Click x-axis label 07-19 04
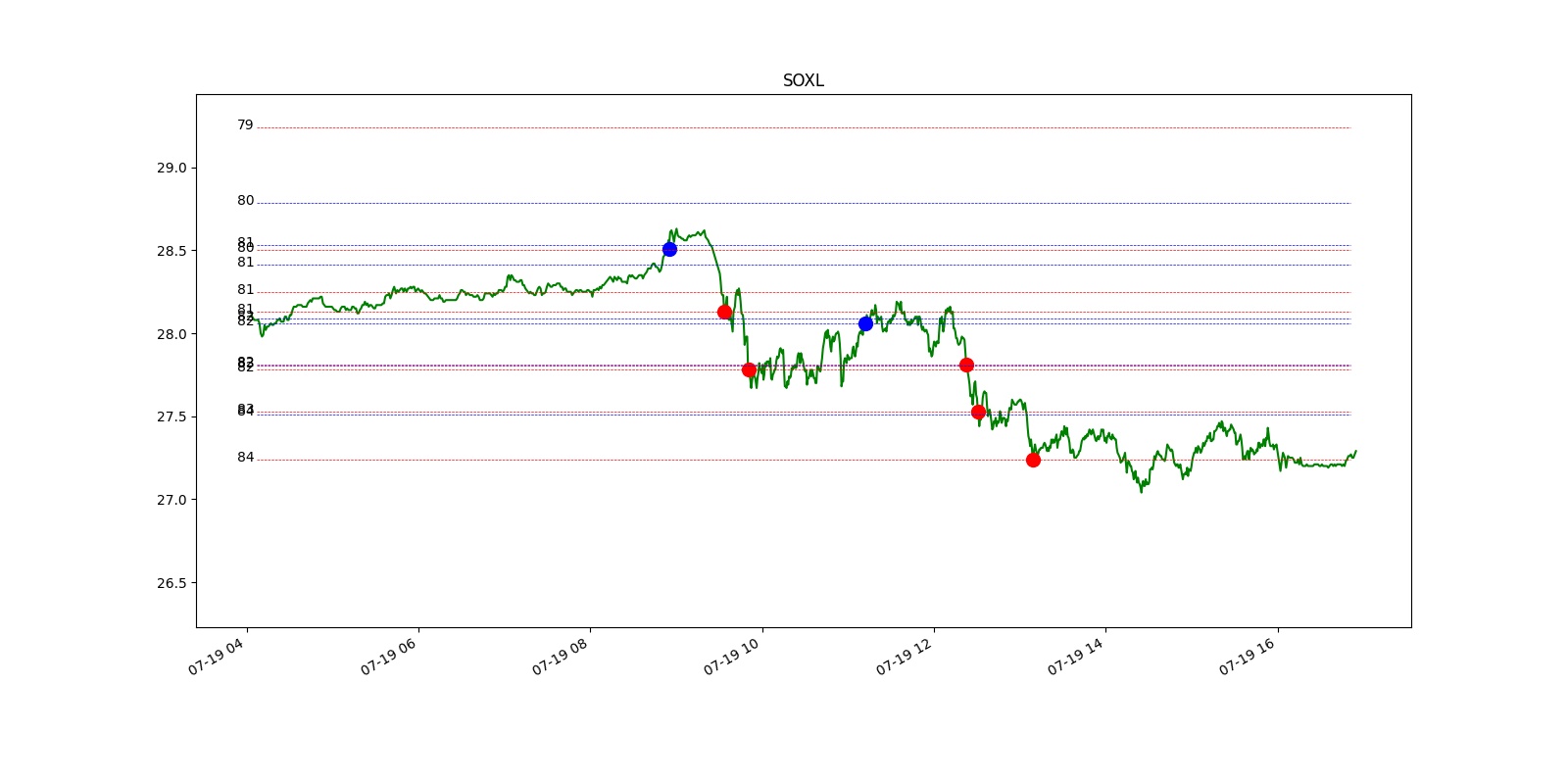Viewport: 1568px width, 784px height. [x=217, y=657]
